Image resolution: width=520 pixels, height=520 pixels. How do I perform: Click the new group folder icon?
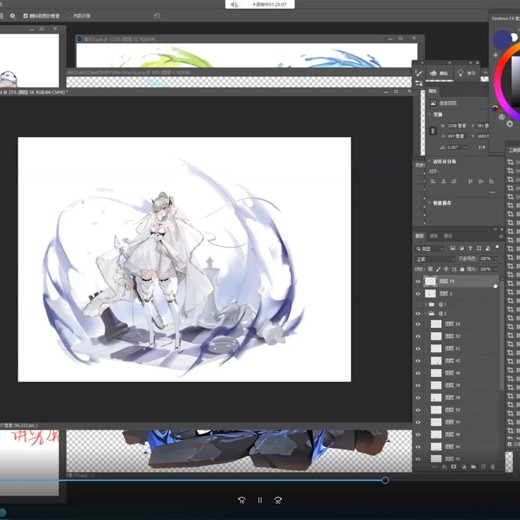(473, 467)
